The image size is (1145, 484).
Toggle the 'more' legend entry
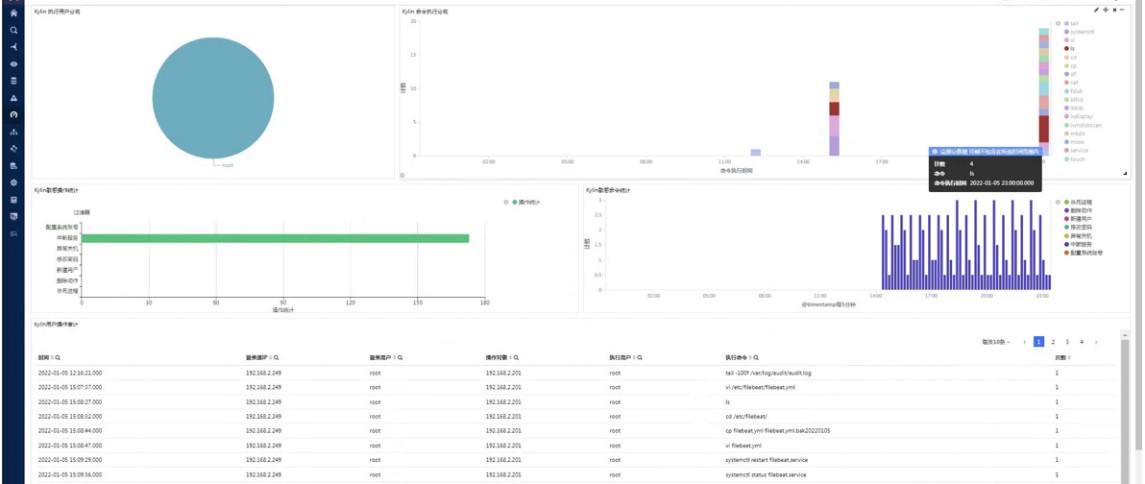[x=1074, y=142]
